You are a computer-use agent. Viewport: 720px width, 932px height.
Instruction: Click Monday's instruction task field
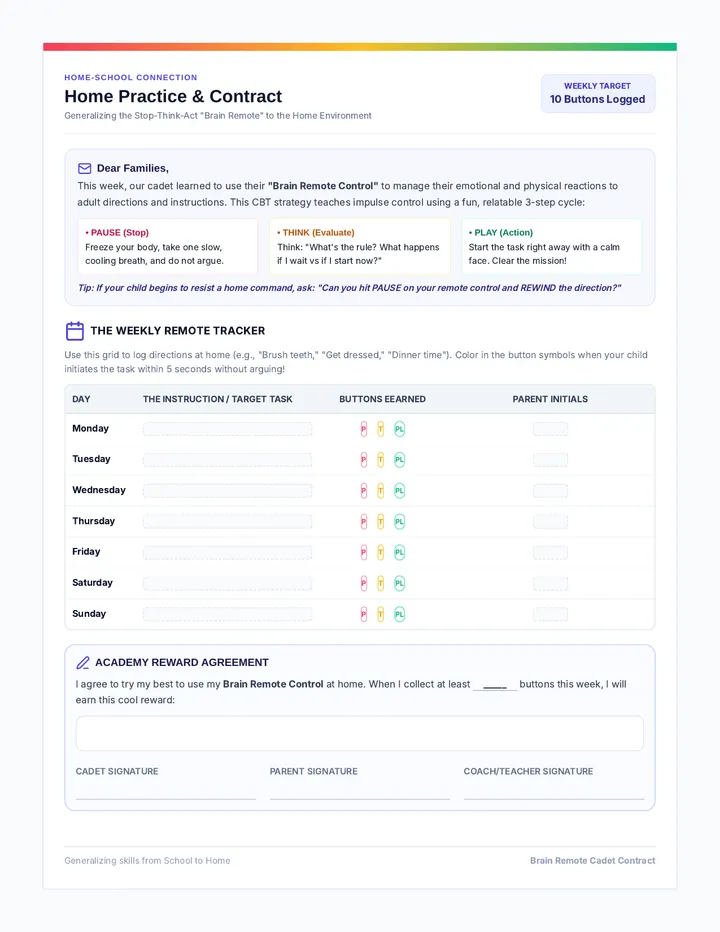pyautogui.click(x=228, y=429)
